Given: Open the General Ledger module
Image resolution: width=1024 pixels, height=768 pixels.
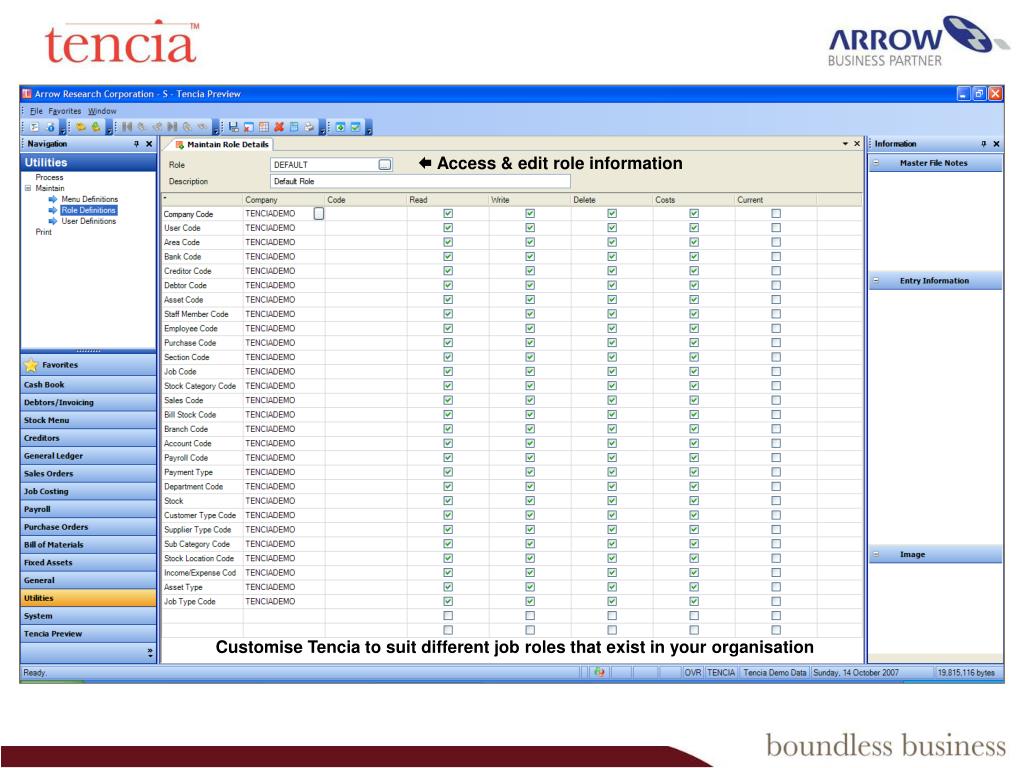Looking at the screenshot, I should pos(88,456).
